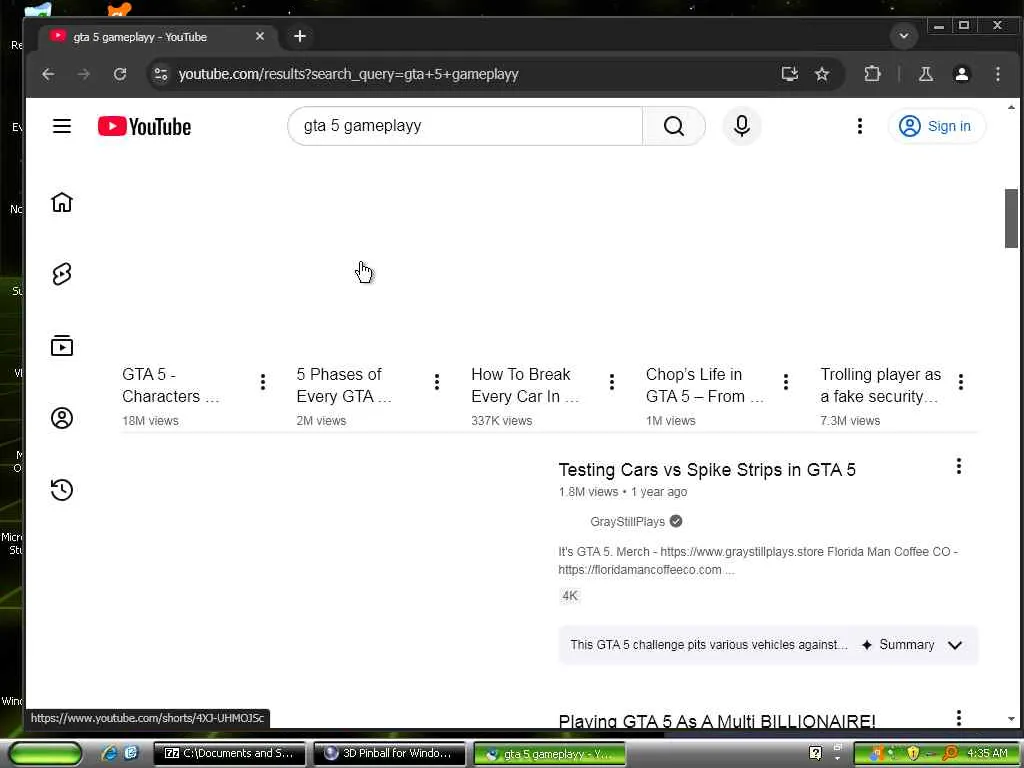
Task: Open History from the sidebar
Action: coord(62,490)
